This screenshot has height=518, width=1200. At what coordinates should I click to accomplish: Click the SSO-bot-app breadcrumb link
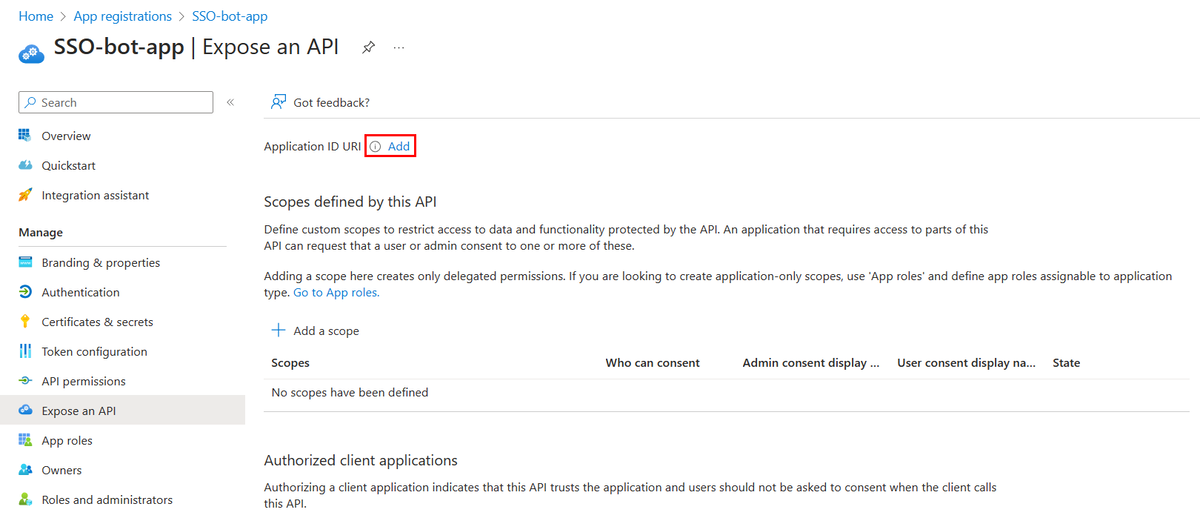pyautogui.click(x=229, y=16)
